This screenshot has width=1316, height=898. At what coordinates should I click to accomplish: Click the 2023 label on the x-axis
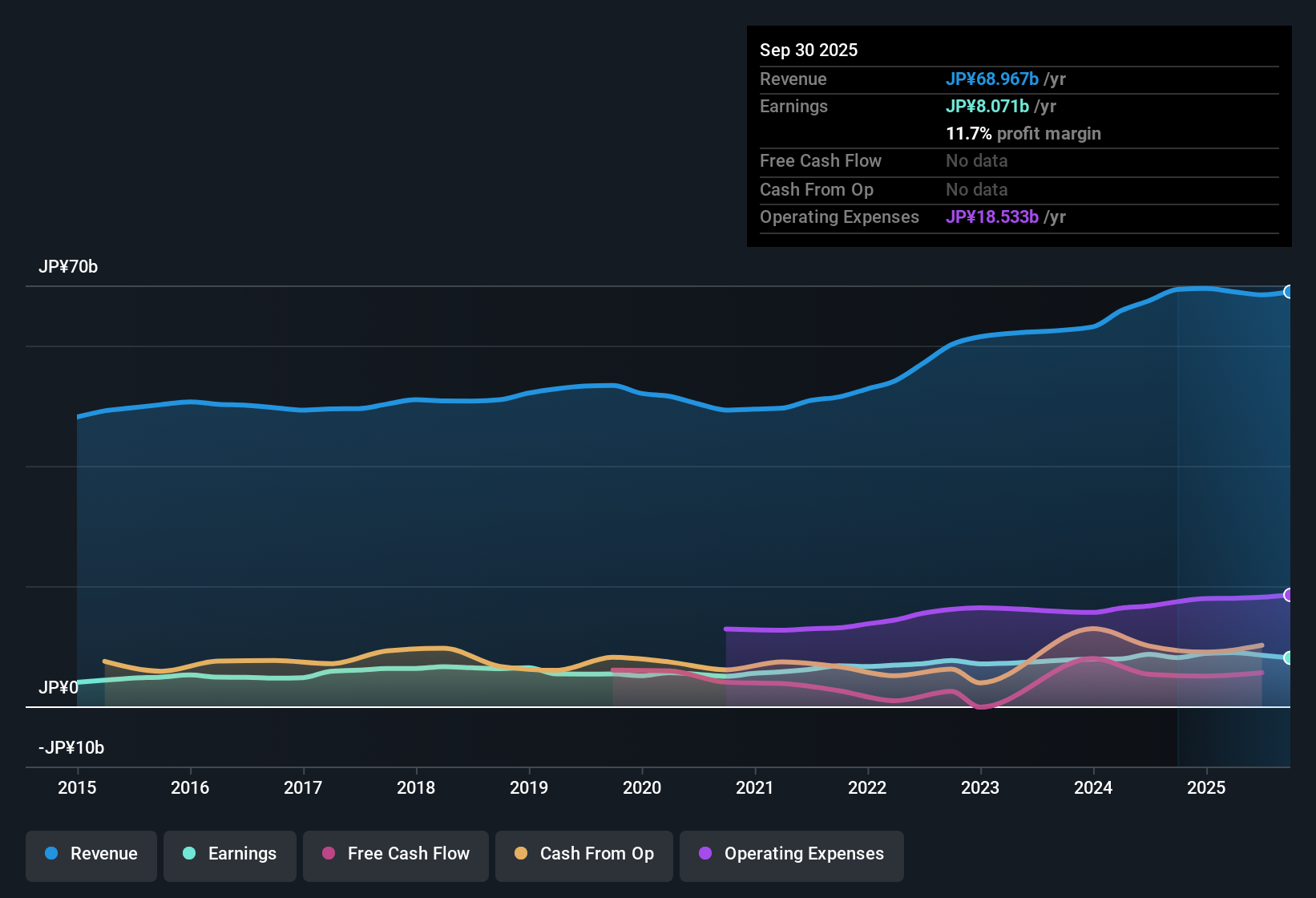(x=980, y=788)
